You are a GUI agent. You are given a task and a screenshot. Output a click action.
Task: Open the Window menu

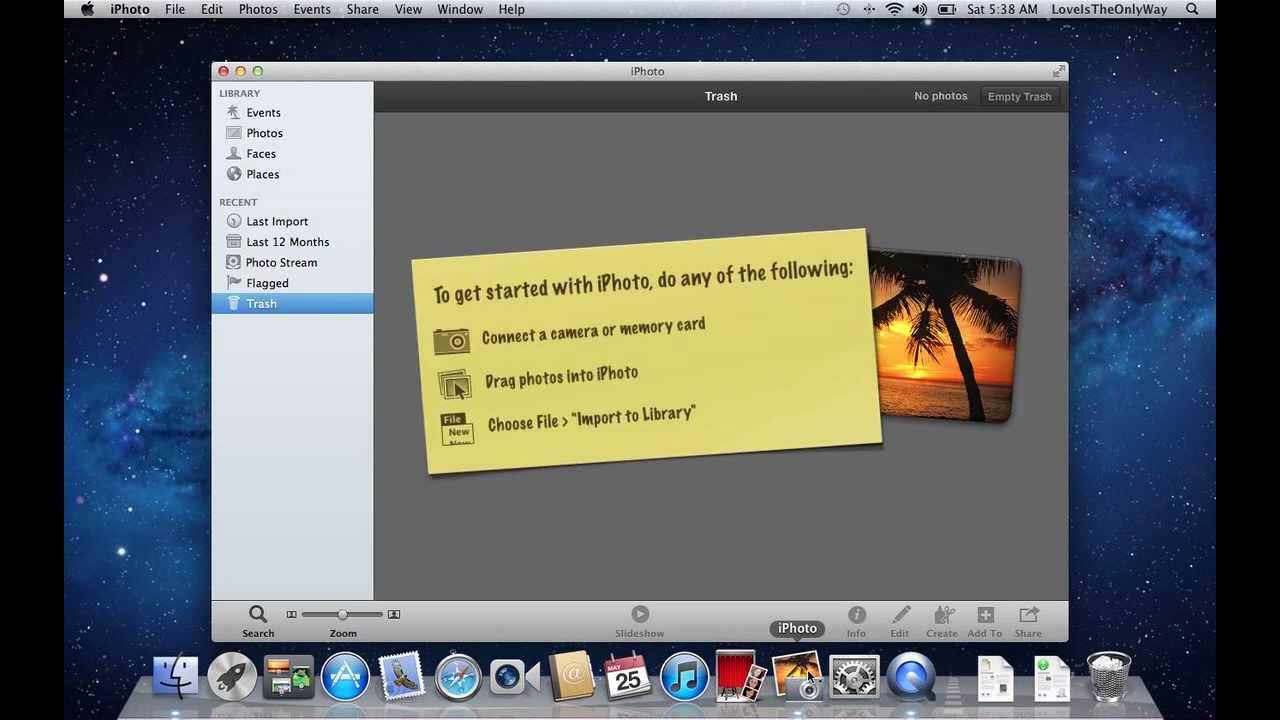pos(460,9)
